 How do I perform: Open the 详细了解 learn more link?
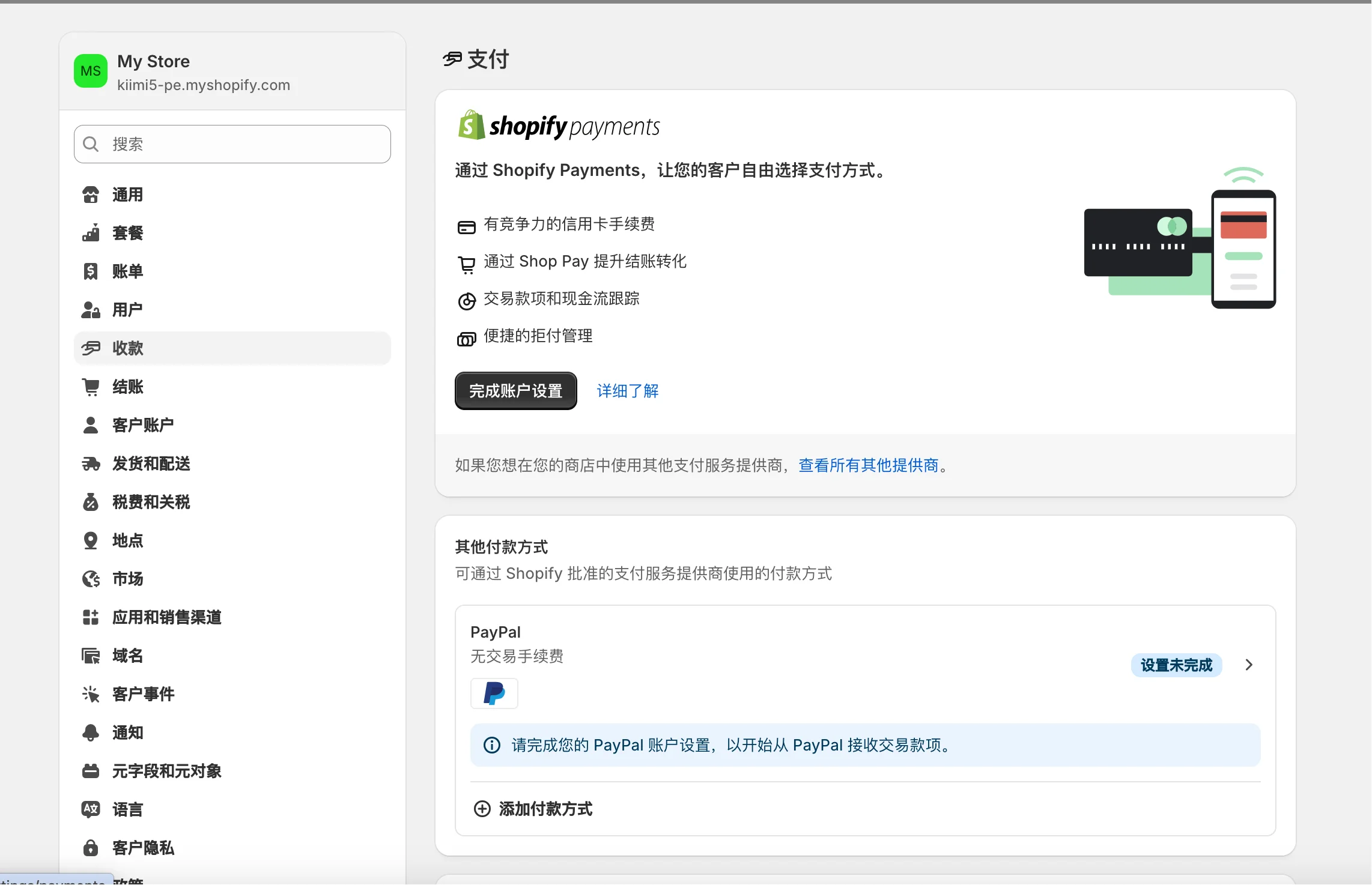pos(628,391)
